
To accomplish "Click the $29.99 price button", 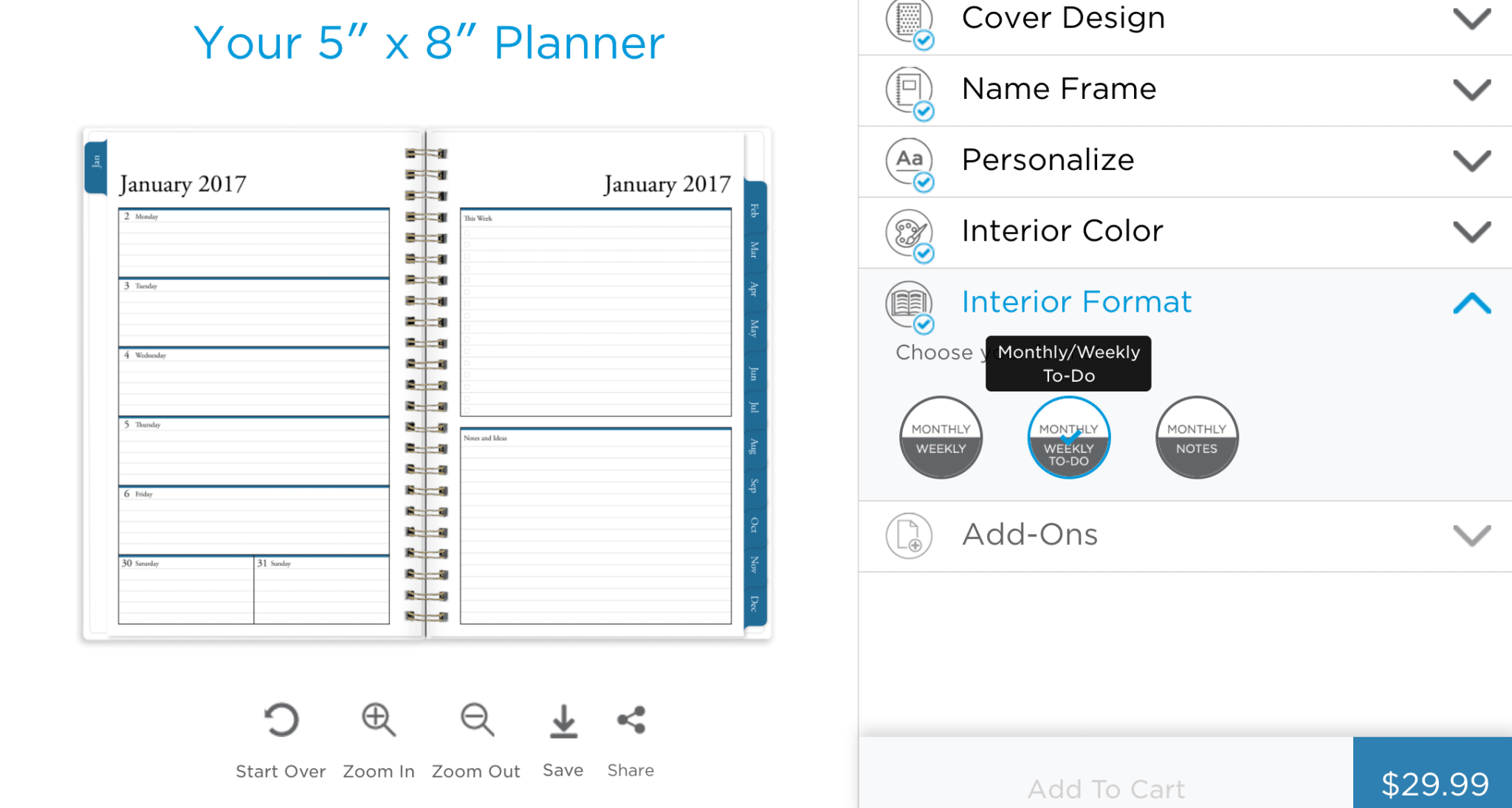I will point(1433,783).
